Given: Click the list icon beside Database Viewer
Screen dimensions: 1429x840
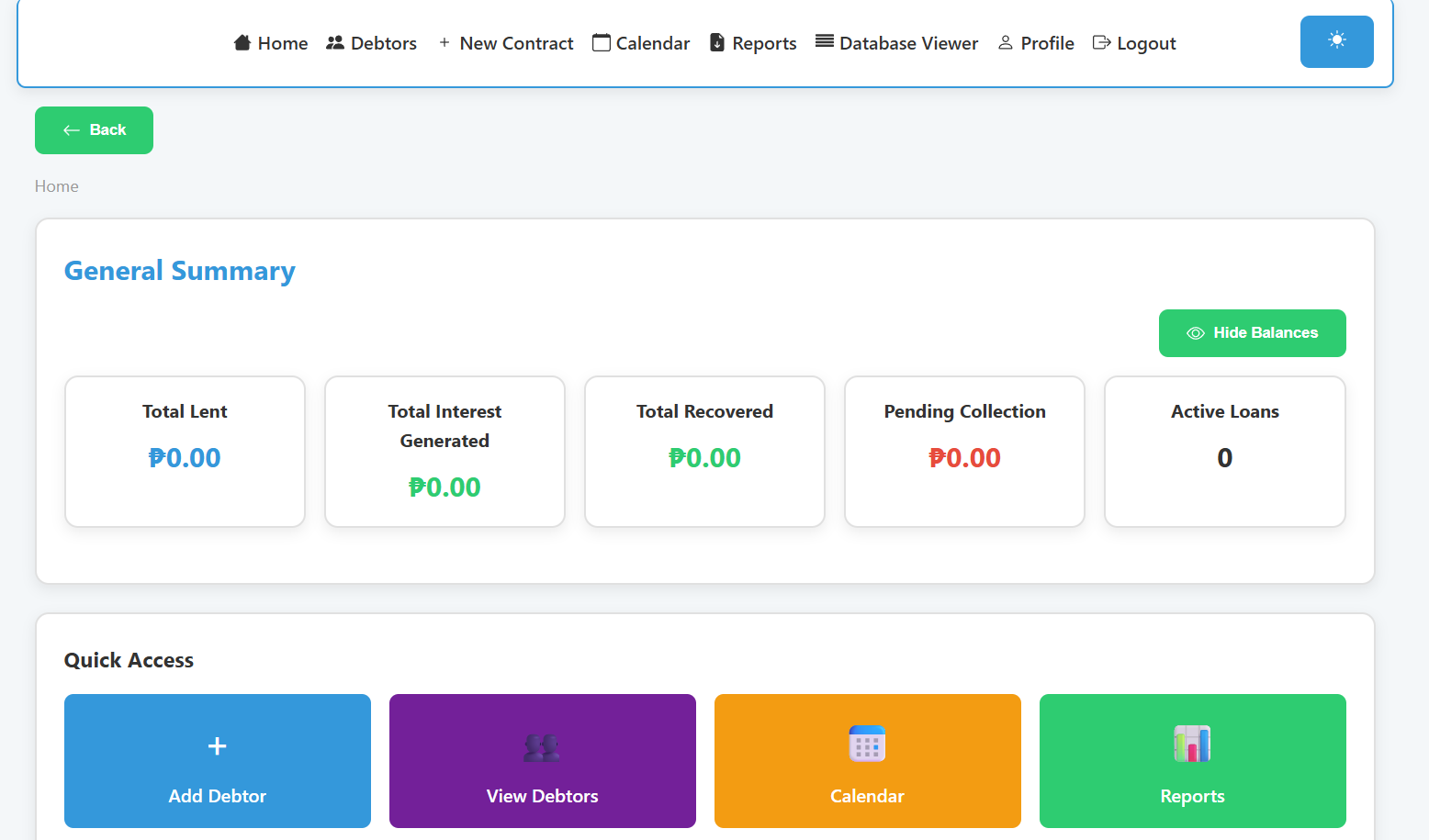Looking at the screenshot, I should [x=825, y=41].
